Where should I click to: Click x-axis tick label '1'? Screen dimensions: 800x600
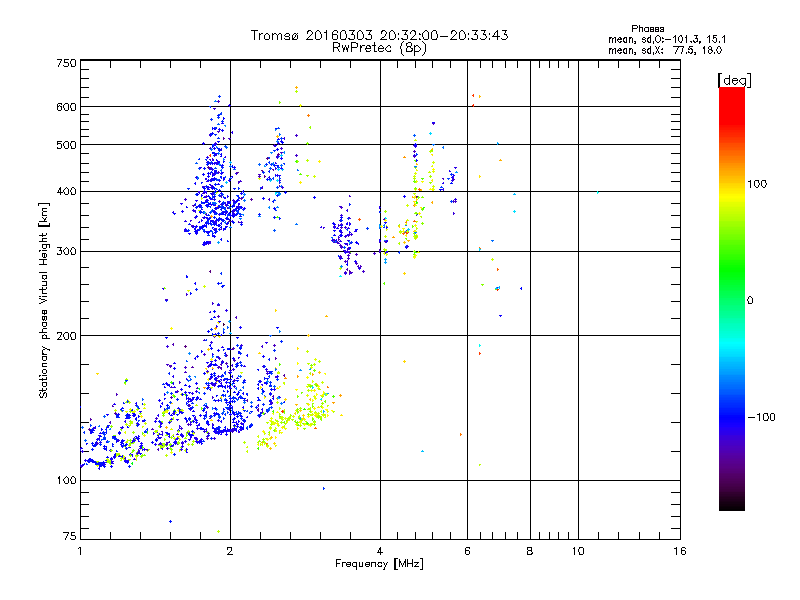(80, 551)
